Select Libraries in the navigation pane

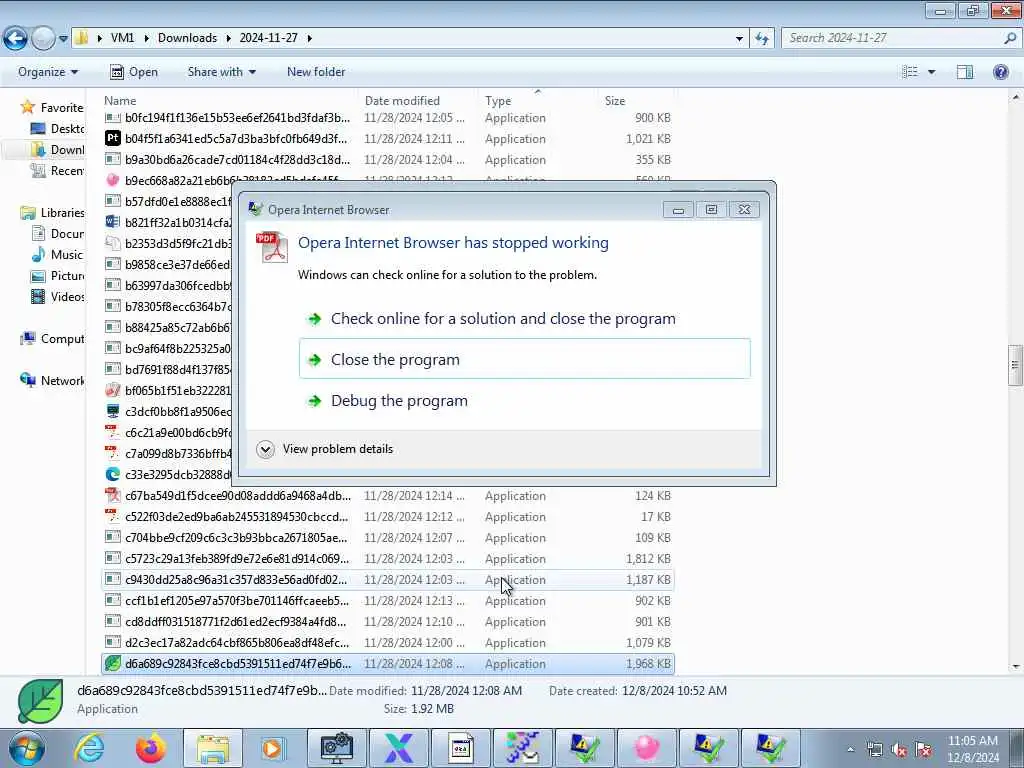53,213
